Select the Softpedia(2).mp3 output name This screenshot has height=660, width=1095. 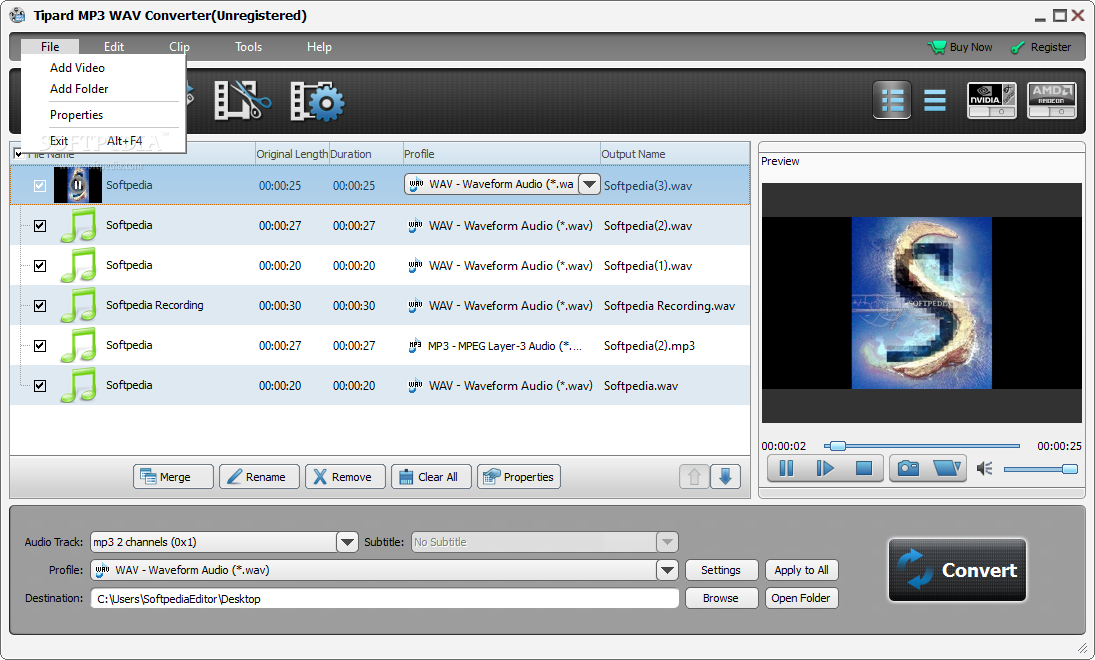[x=649, y=346]
